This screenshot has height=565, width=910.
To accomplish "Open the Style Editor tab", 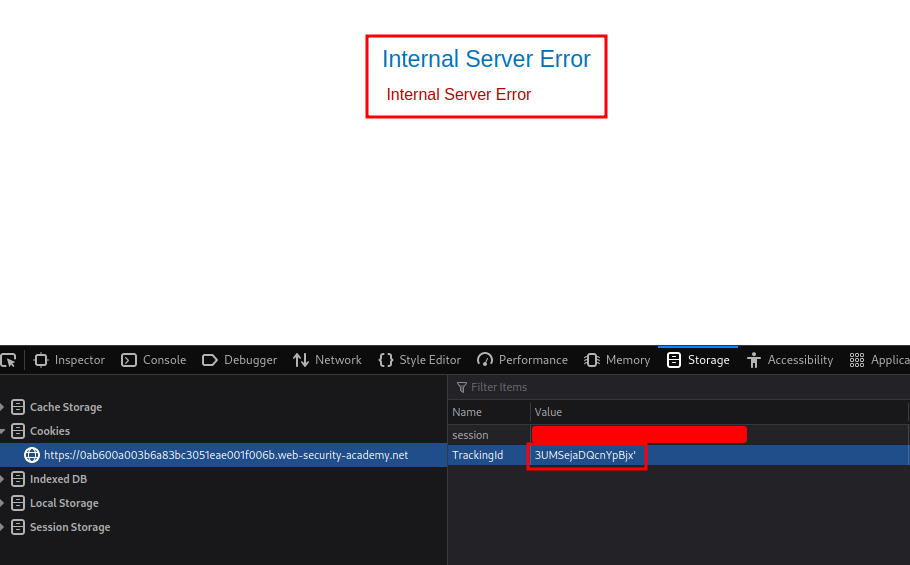I will coord(420,360).
